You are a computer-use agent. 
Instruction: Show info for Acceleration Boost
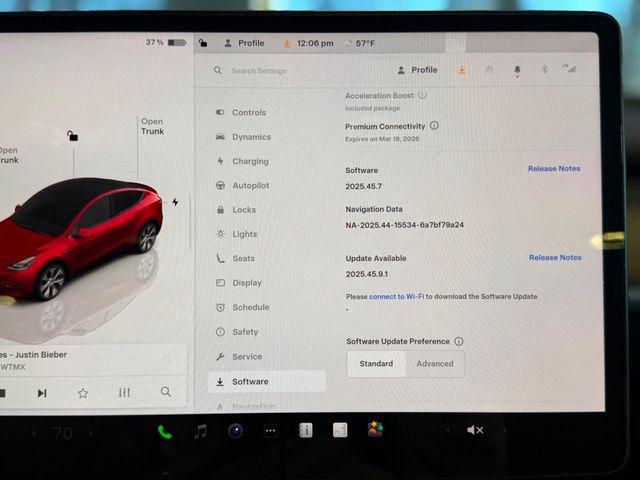pos(422,95)
